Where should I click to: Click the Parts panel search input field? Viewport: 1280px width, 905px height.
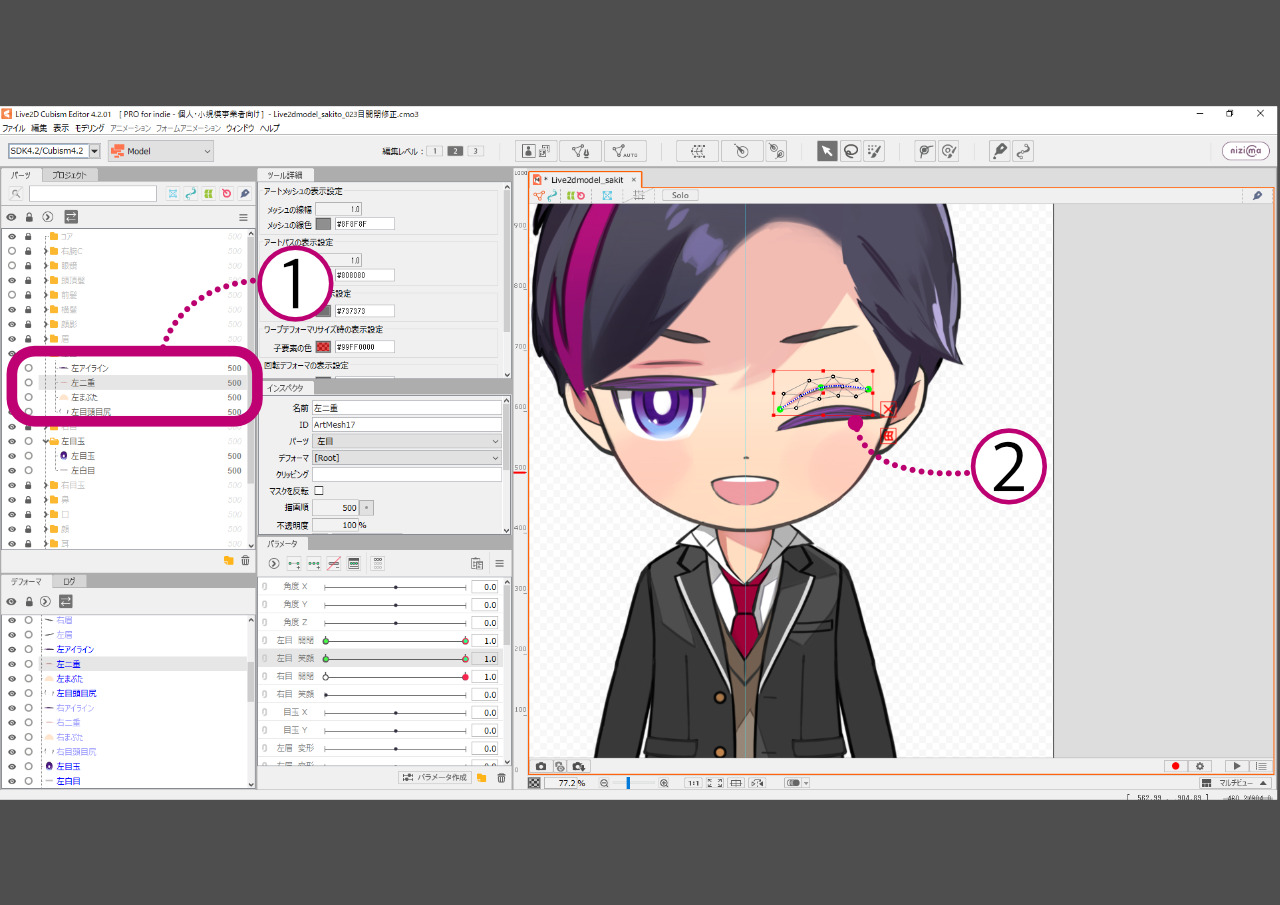[93, 194]
